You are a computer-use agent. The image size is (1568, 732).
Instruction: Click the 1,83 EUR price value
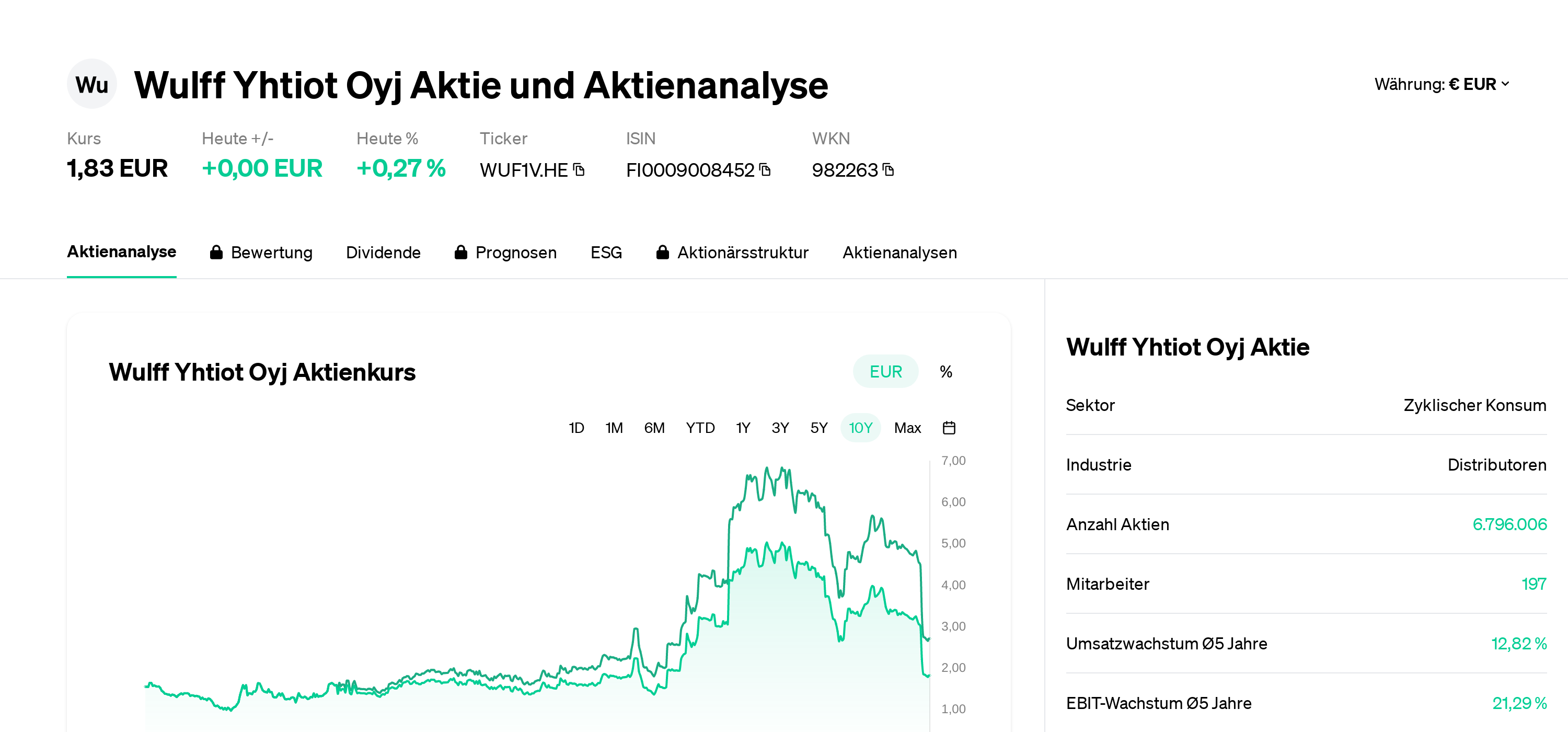coord(118,169)
